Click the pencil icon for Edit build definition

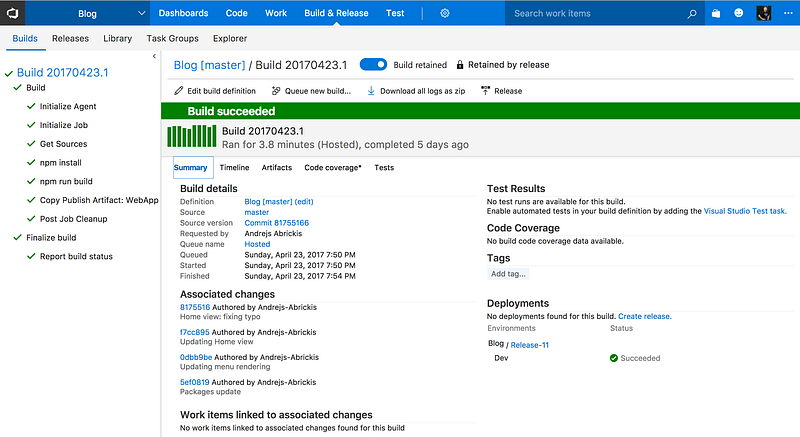coord(179,91)
